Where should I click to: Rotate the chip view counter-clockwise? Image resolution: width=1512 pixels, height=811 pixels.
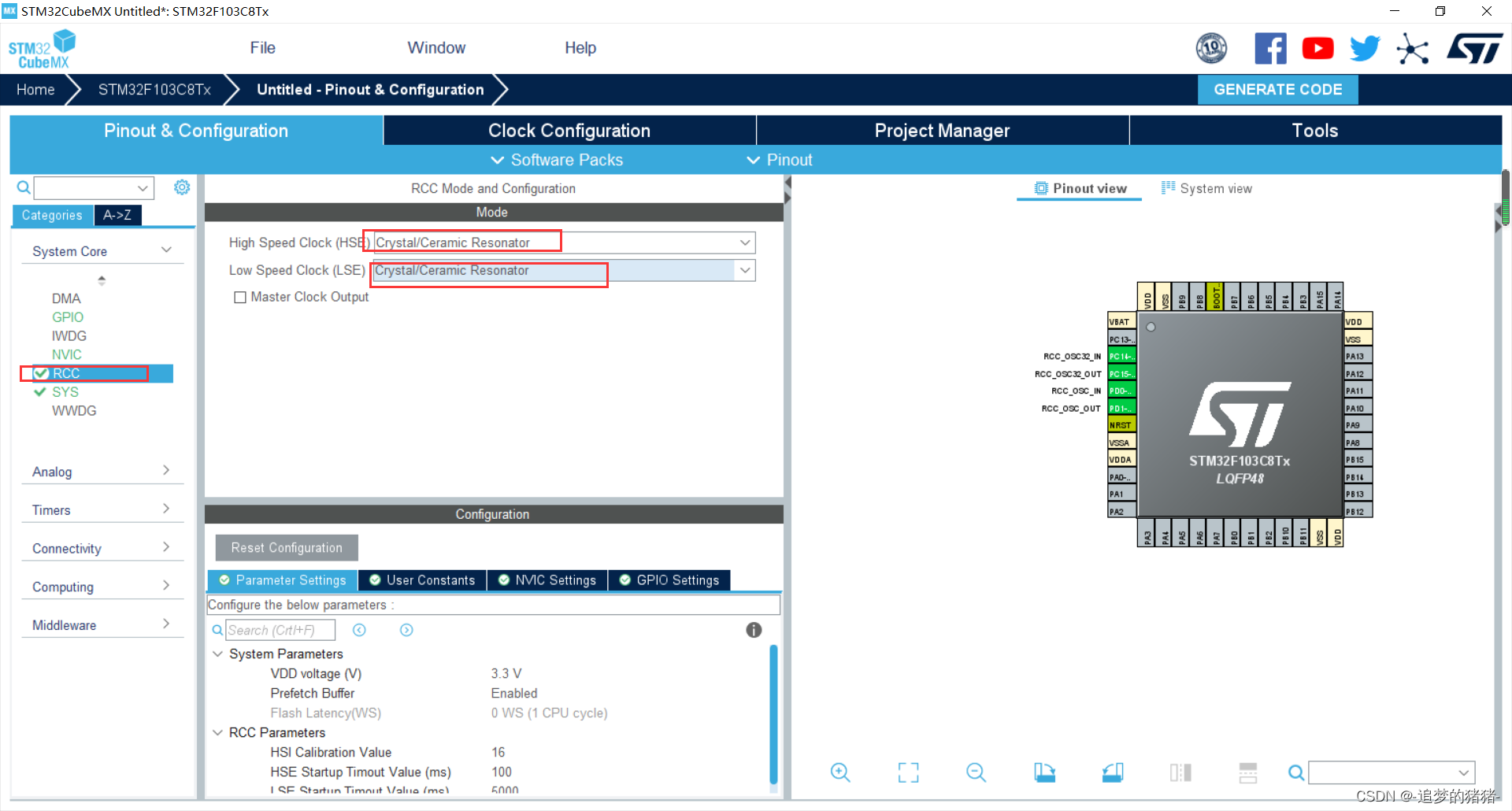coord(1113,772)
